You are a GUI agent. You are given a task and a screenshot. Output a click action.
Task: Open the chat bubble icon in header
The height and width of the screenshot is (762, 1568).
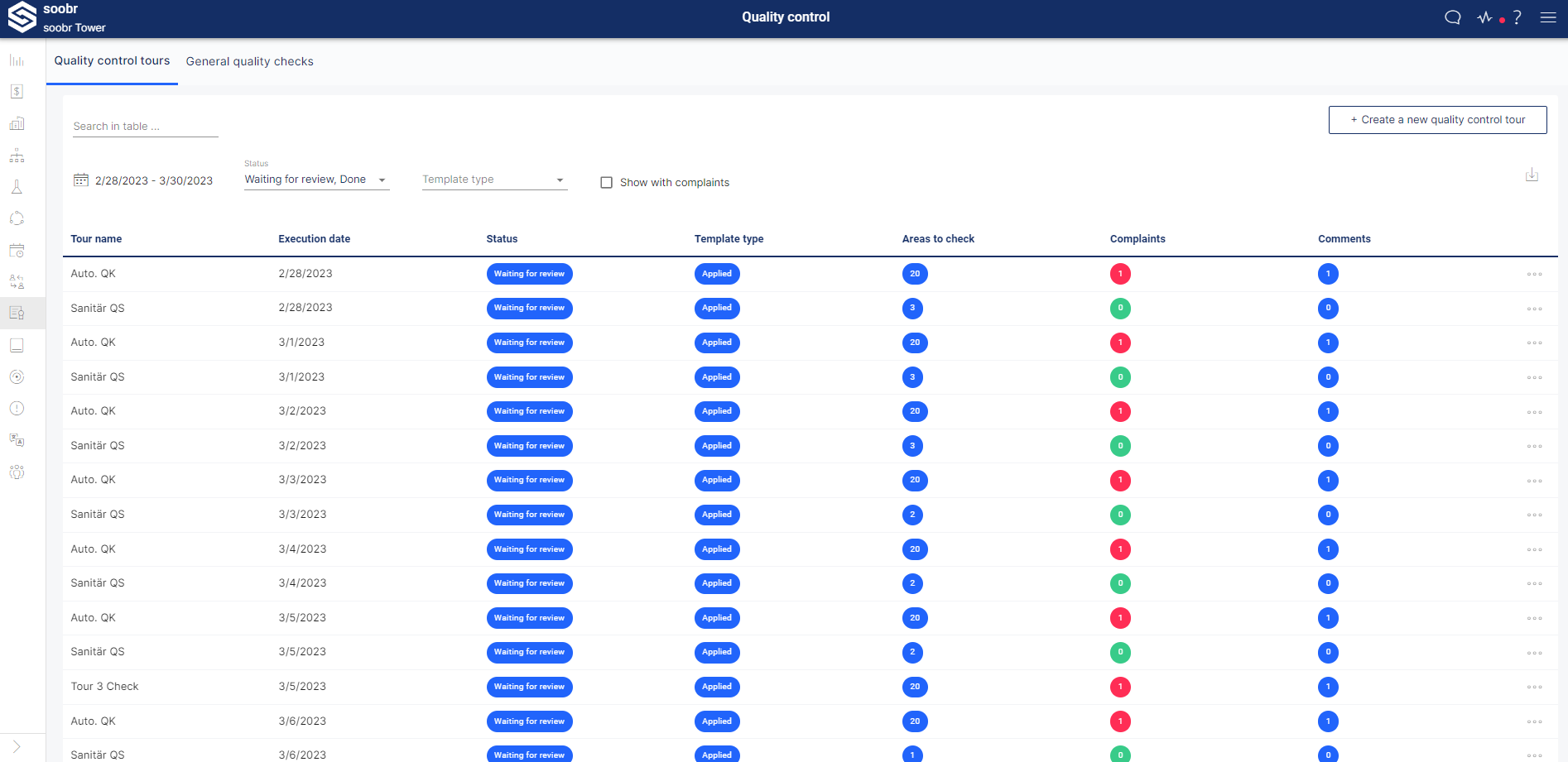point(1452,17)
